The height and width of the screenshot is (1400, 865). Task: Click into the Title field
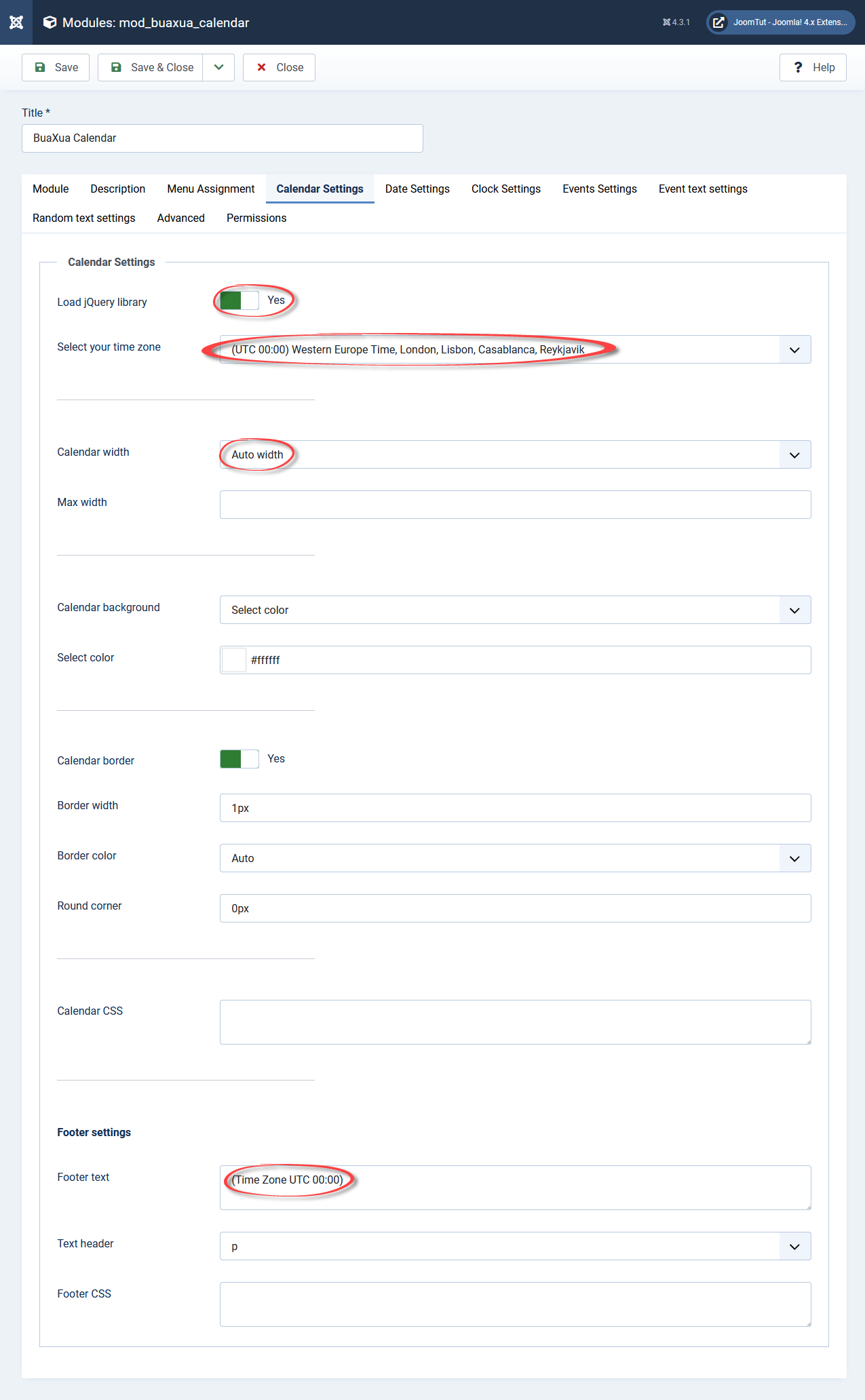coord(223,138)
